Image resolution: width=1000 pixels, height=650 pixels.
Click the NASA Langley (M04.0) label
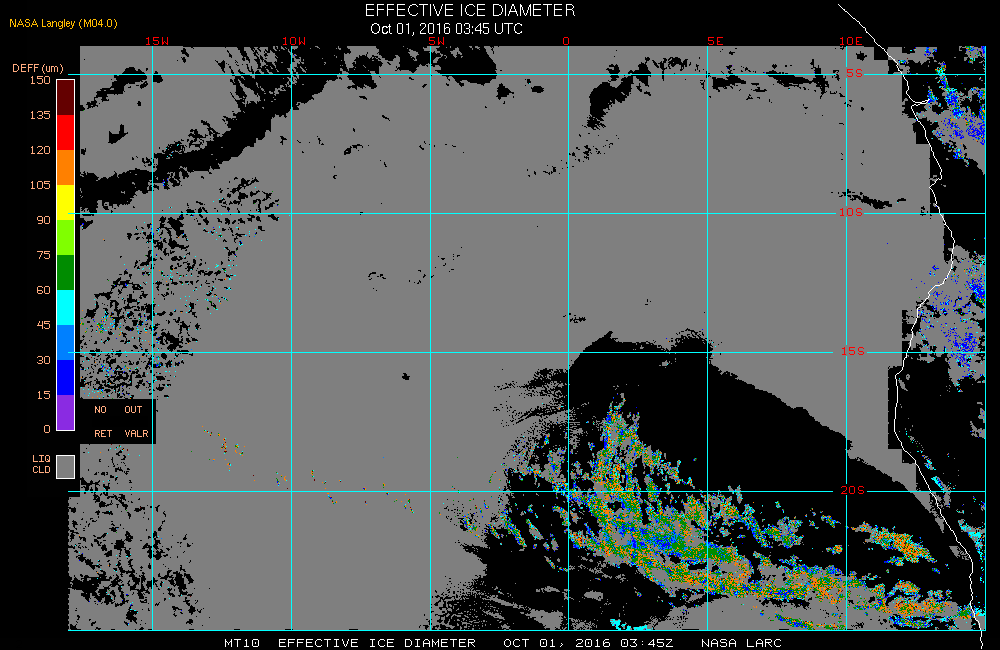[63, 23]
